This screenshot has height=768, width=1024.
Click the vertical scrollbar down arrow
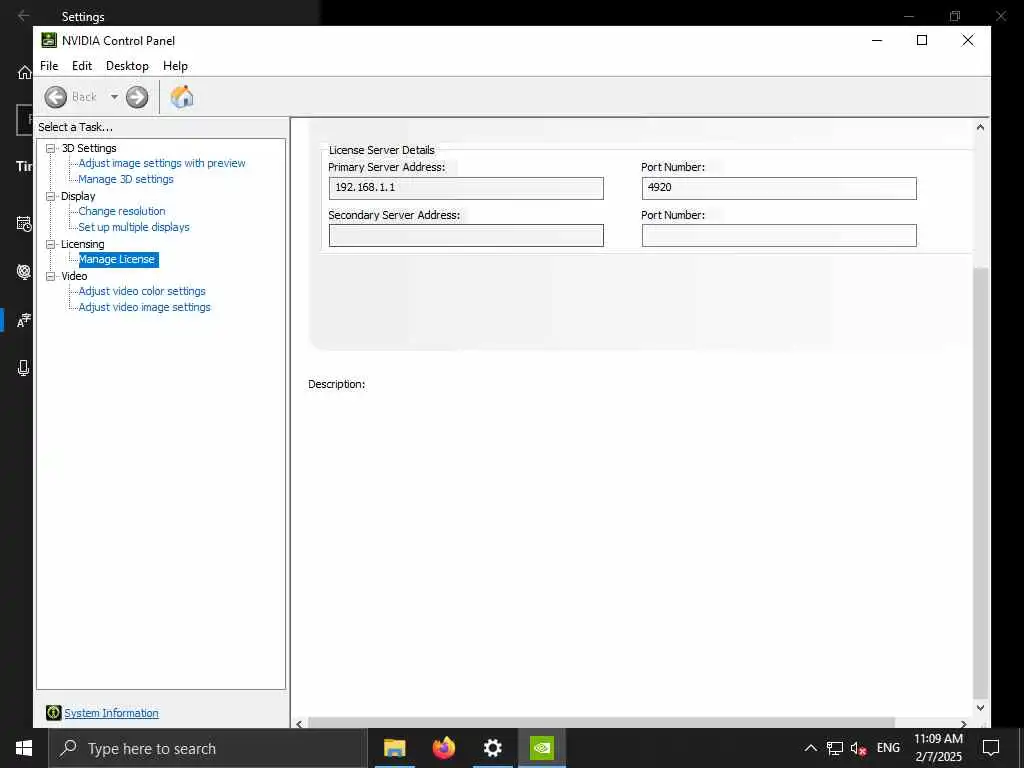[980, 707]
